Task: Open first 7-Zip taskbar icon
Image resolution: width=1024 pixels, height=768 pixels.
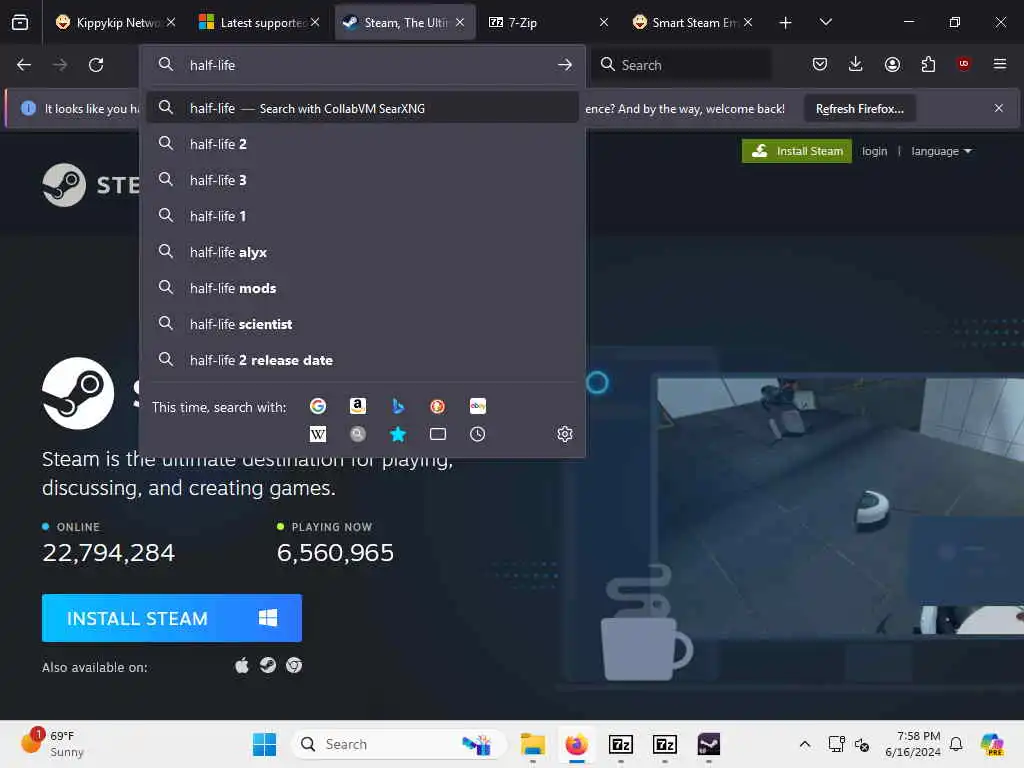Action: click(x=620, y=744)
